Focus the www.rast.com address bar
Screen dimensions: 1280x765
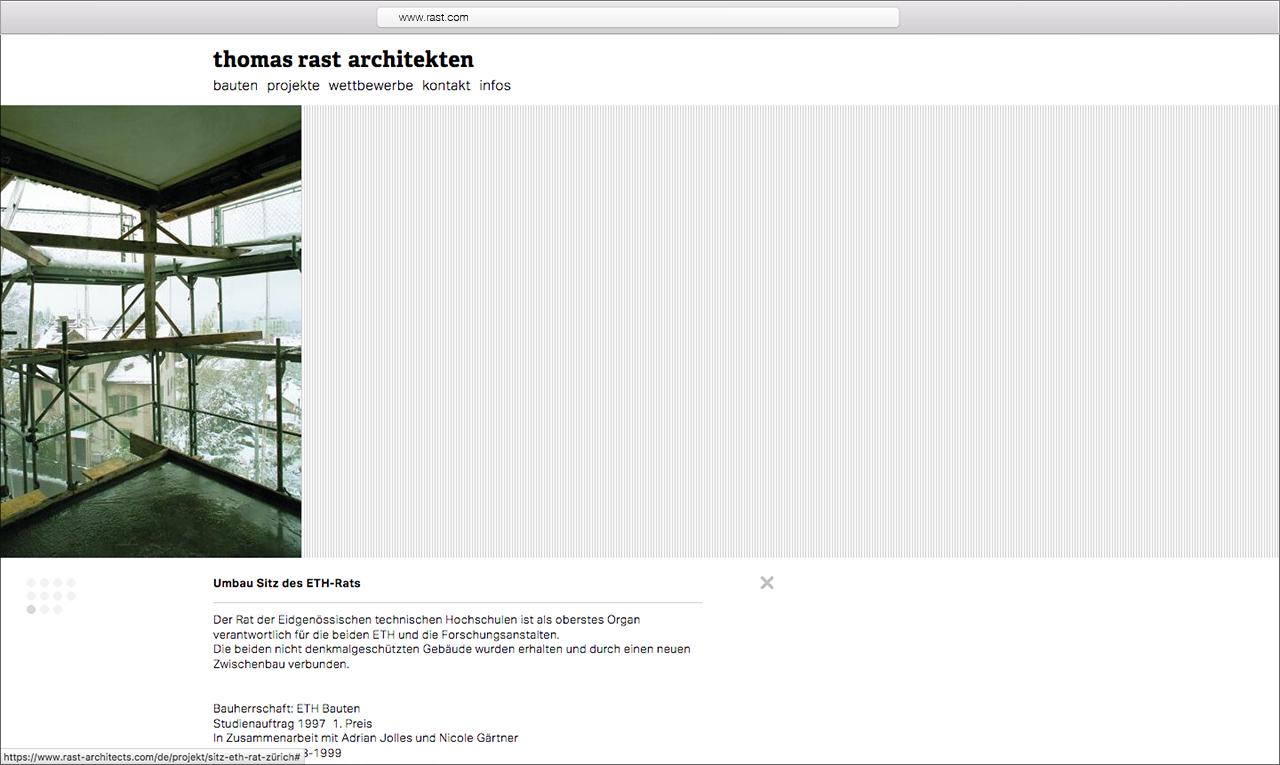coord(638,17)
